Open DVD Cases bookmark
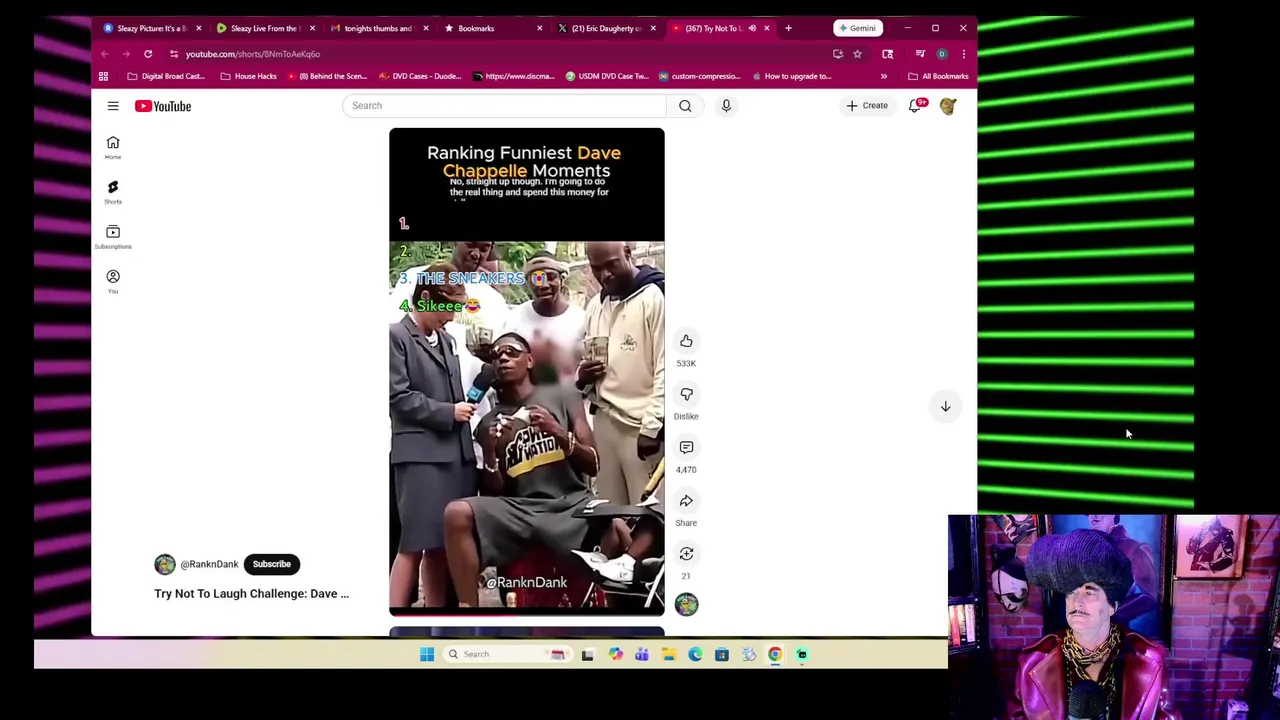The image size is (1280, 720). pyautogui.click(x=419, y=76)
